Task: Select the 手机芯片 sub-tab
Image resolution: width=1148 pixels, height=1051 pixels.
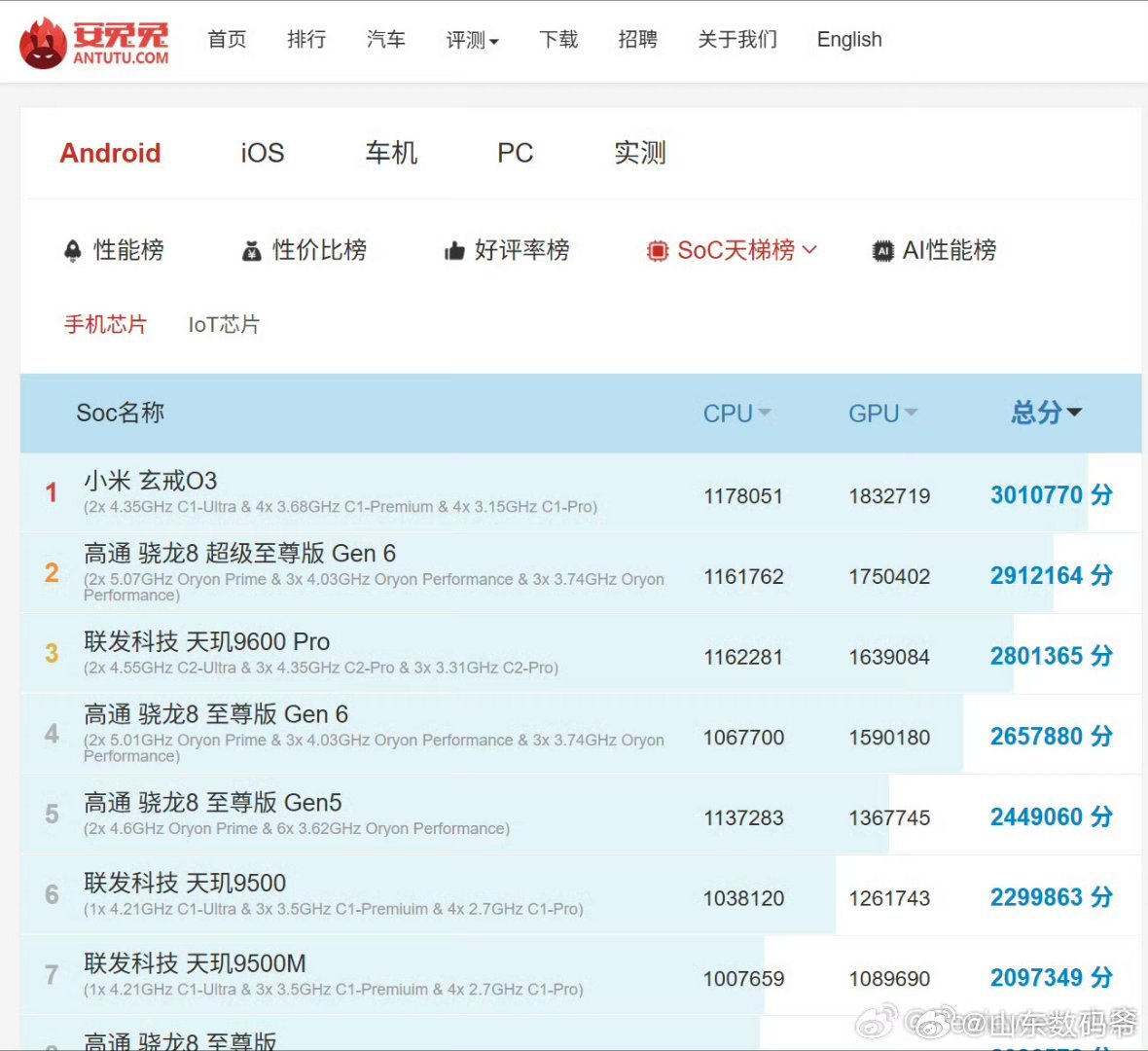Action: tap(105, 324)
